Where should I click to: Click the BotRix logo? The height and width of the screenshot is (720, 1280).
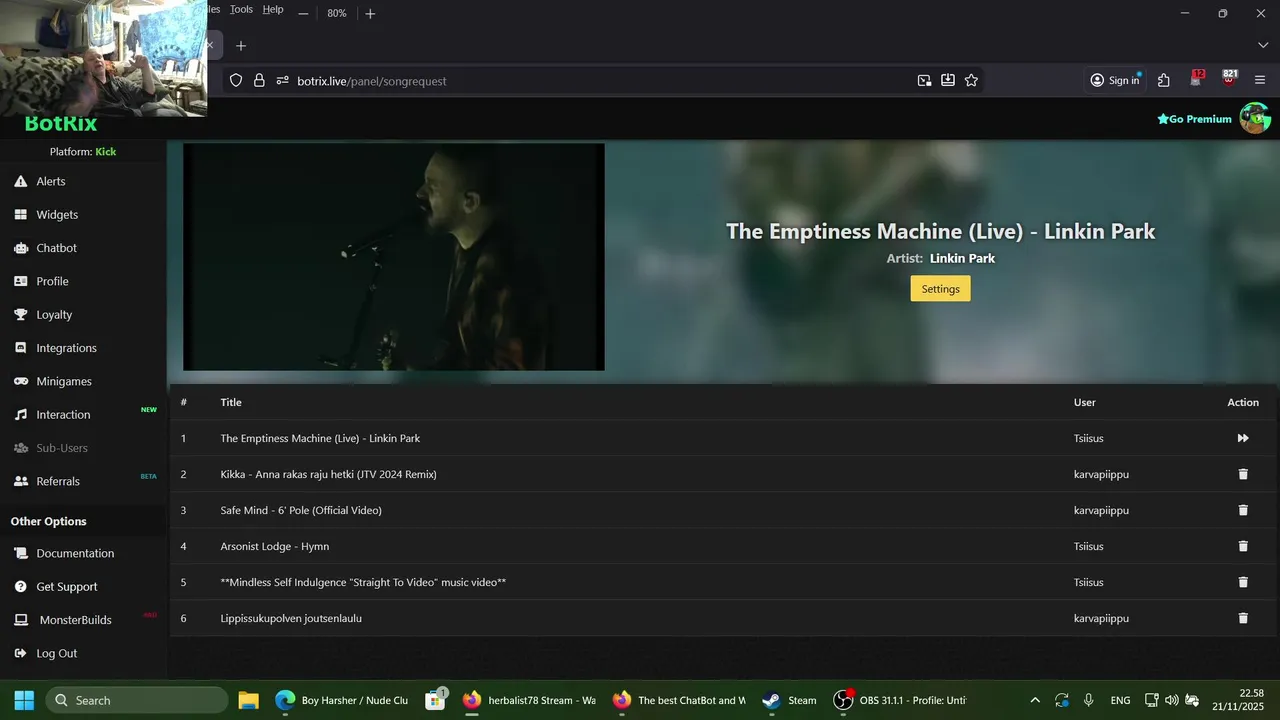pos(61,124)
